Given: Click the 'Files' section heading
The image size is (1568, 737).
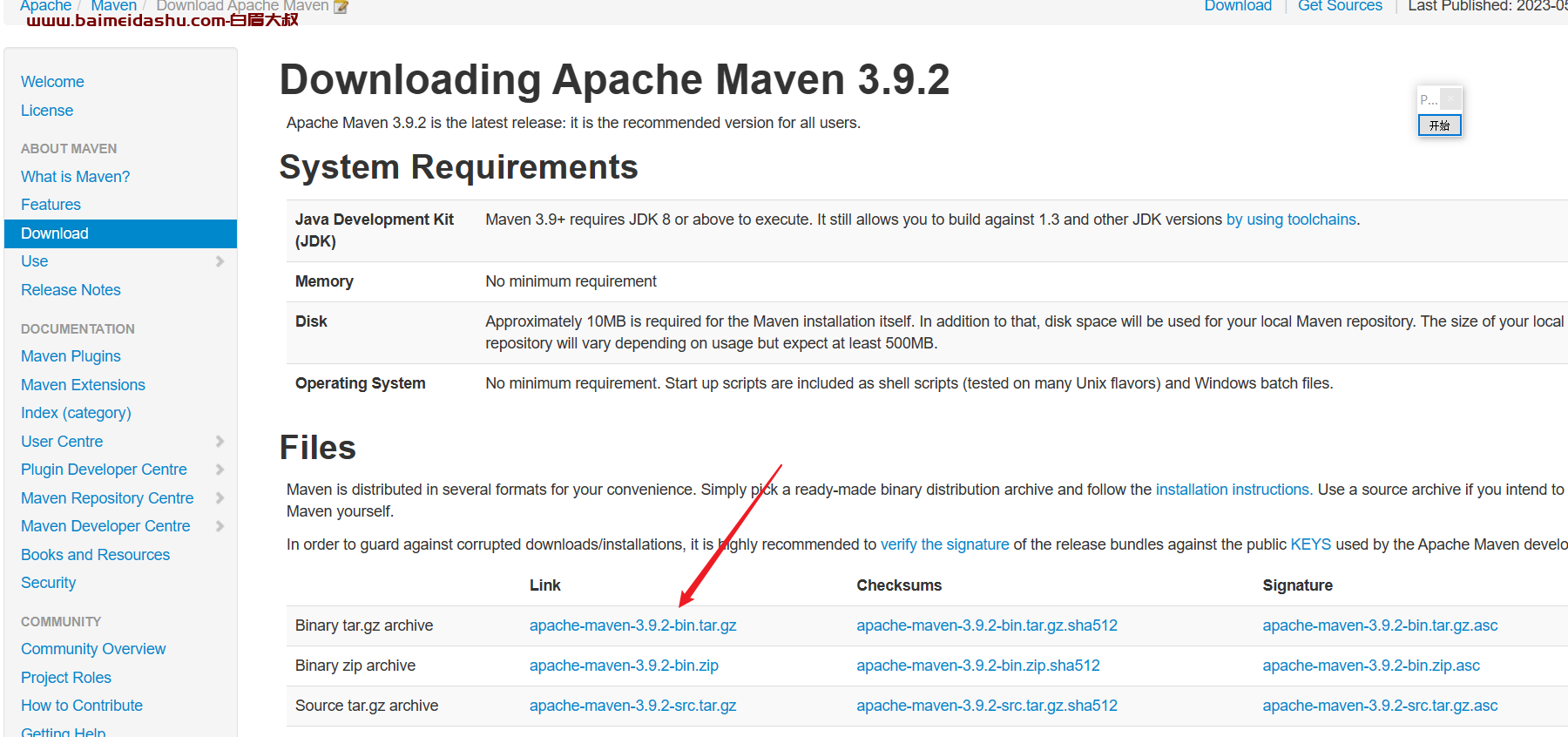Looking at the screenshot, I should (x=318, y=448).
